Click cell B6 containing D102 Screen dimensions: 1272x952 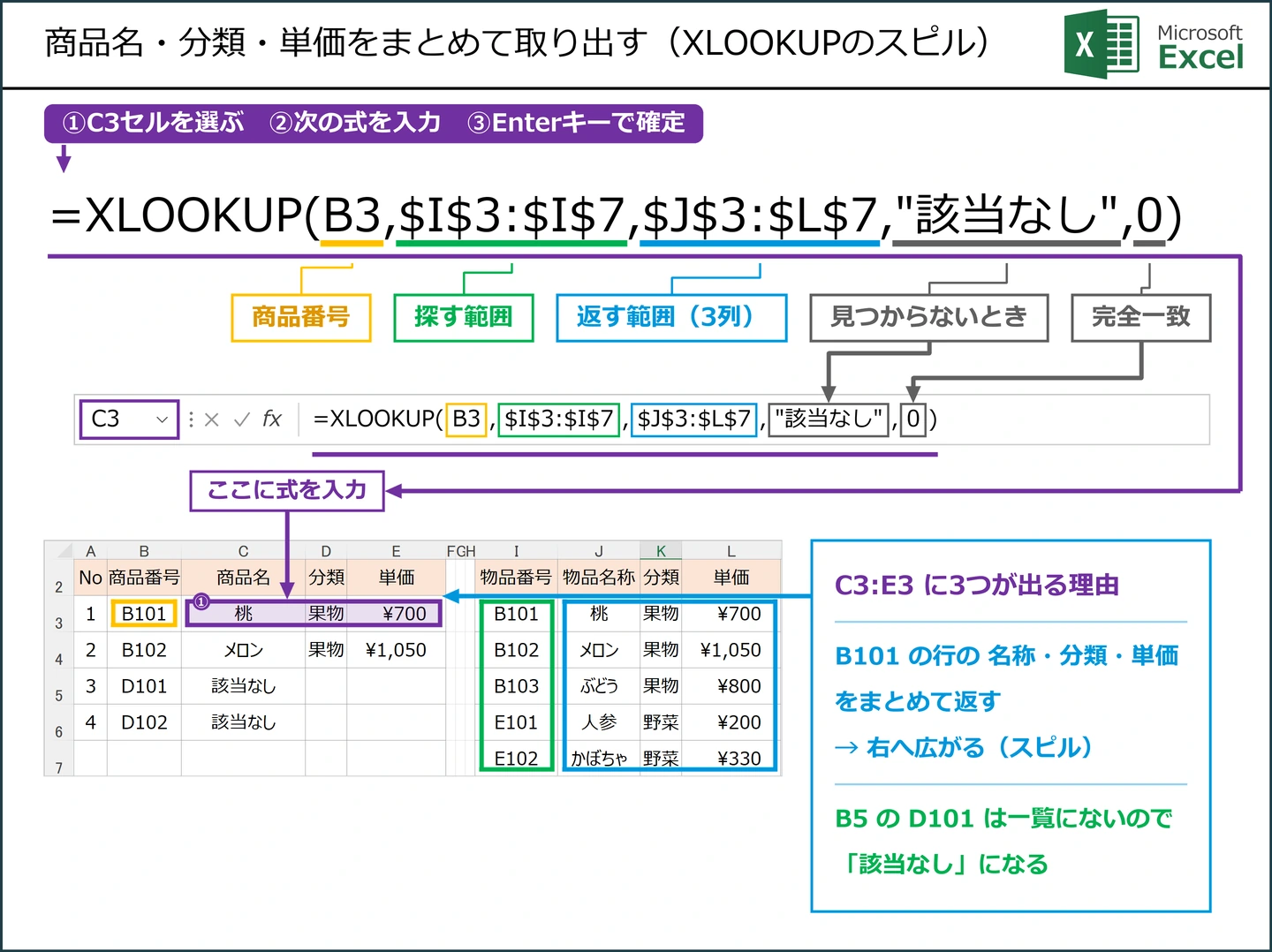tap(144, 722)
